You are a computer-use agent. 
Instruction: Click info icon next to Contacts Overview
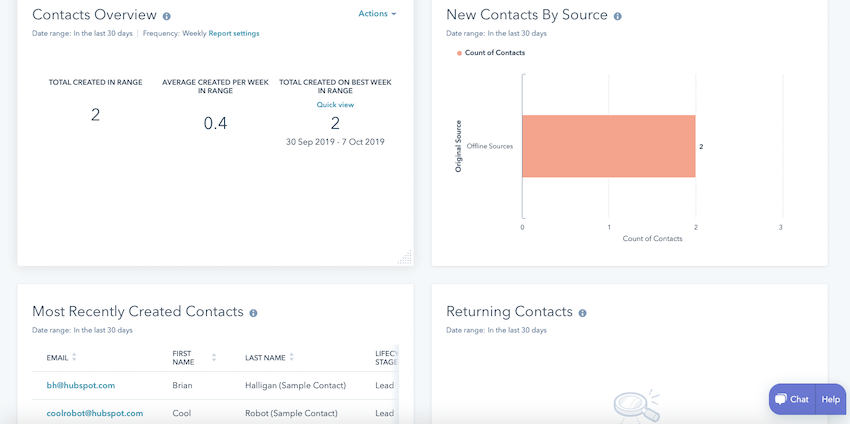coord(166,16)
